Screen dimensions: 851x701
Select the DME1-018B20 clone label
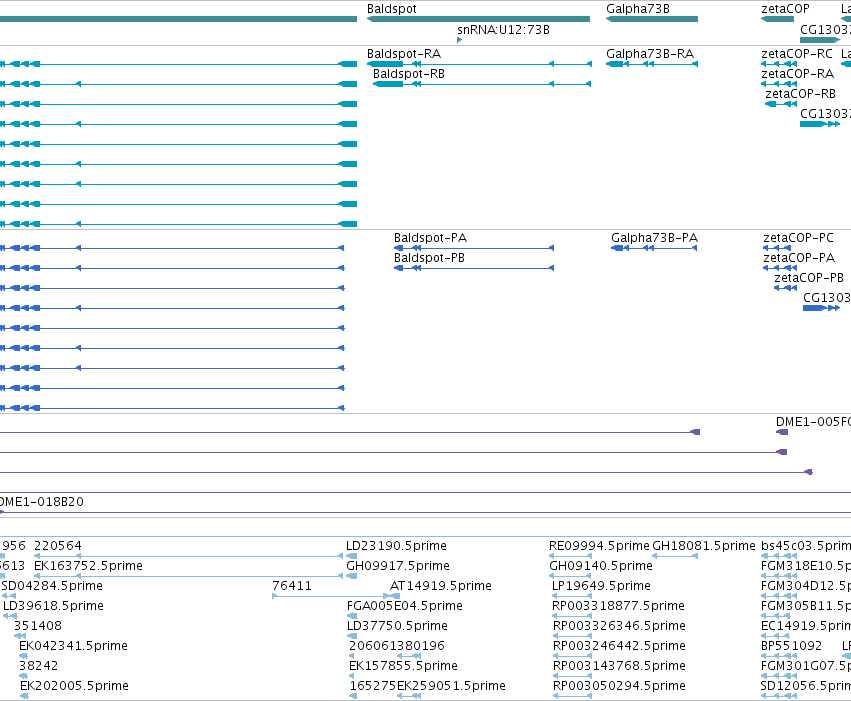42,502
